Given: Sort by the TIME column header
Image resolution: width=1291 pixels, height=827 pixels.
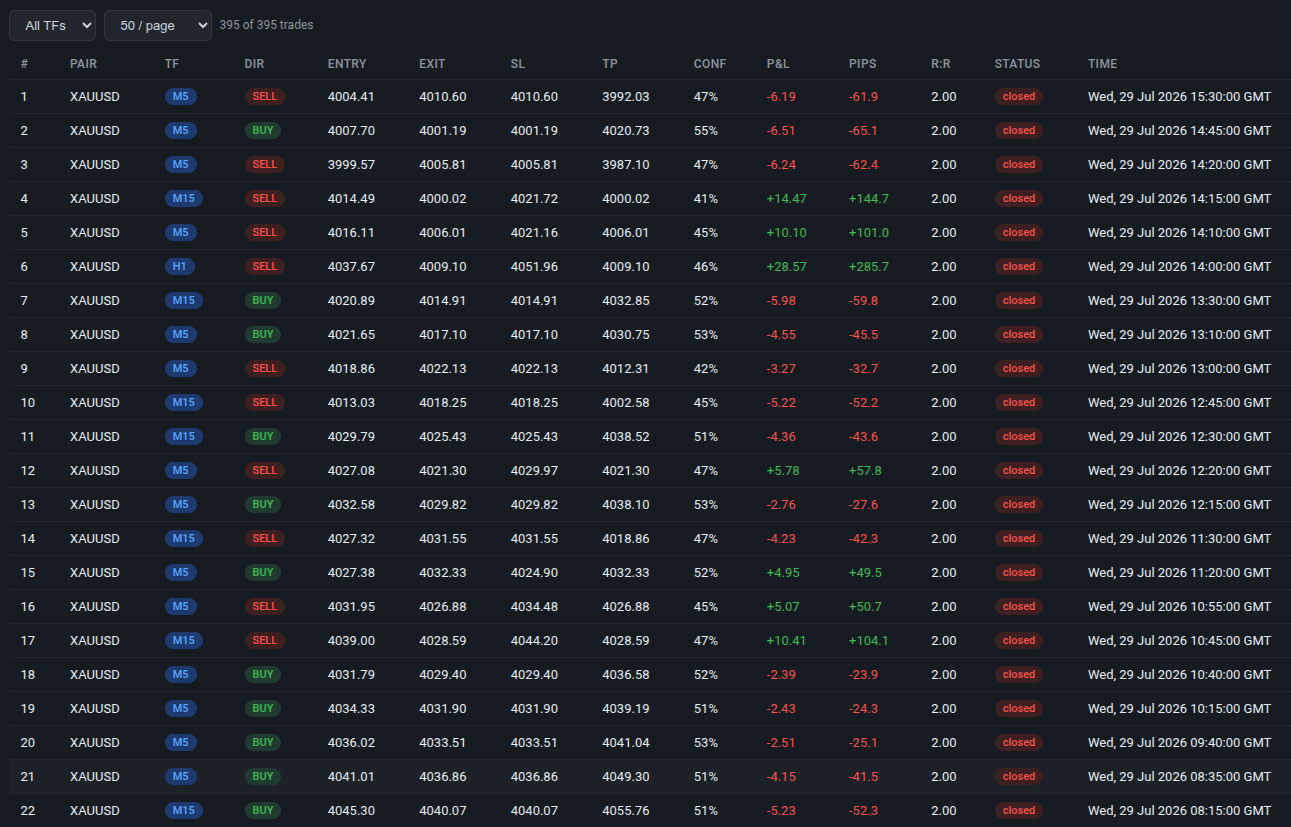Looking at the screenshot, I should coord(1103,63).
